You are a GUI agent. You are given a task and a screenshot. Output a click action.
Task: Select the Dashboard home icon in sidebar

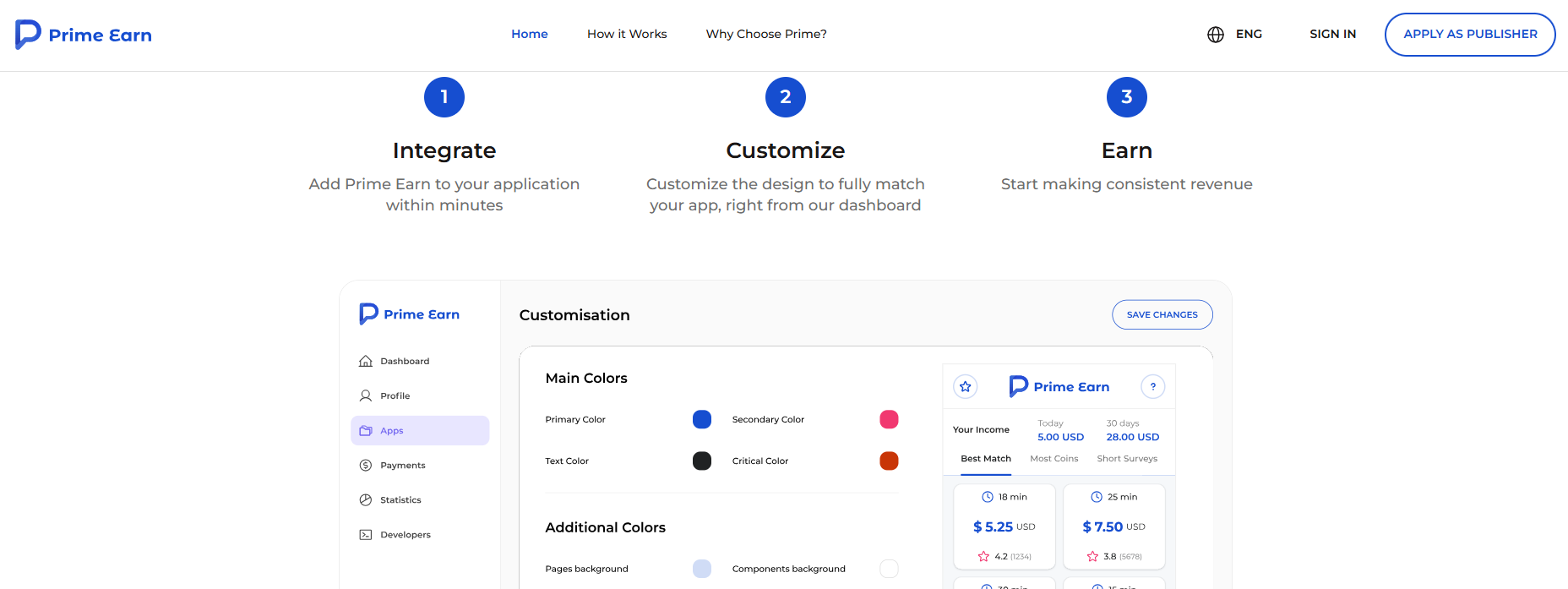tap(366, 361)
